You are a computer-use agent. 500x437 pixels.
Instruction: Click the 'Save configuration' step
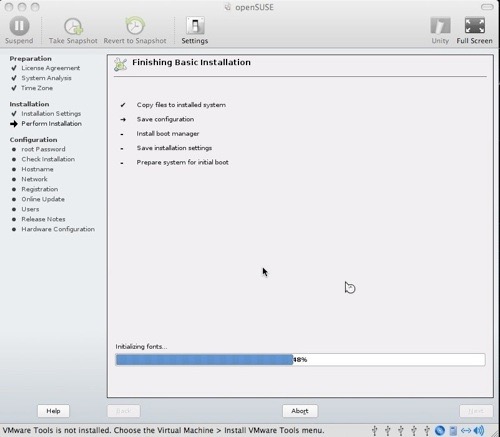pos(165,119)
